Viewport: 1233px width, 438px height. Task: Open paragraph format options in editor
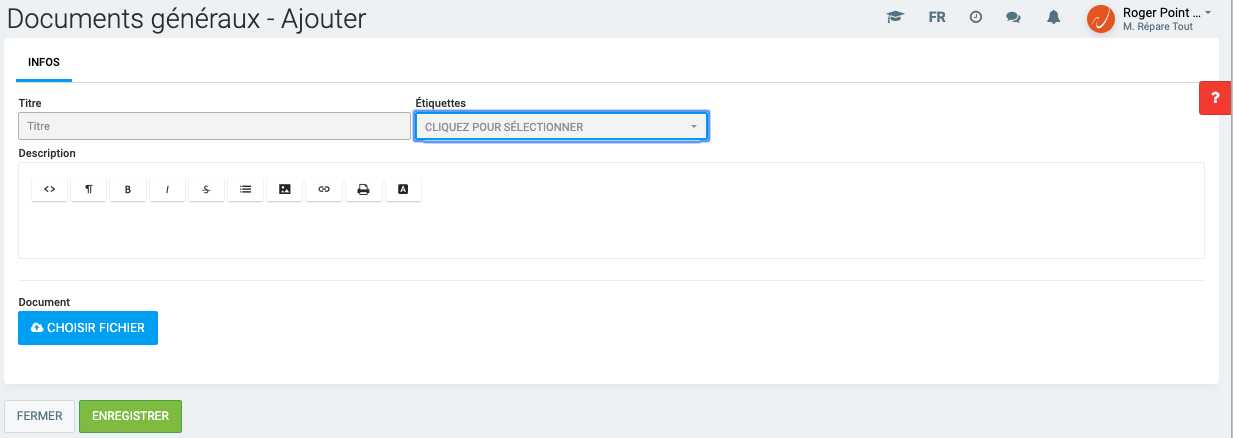click(x=89, y=189)
